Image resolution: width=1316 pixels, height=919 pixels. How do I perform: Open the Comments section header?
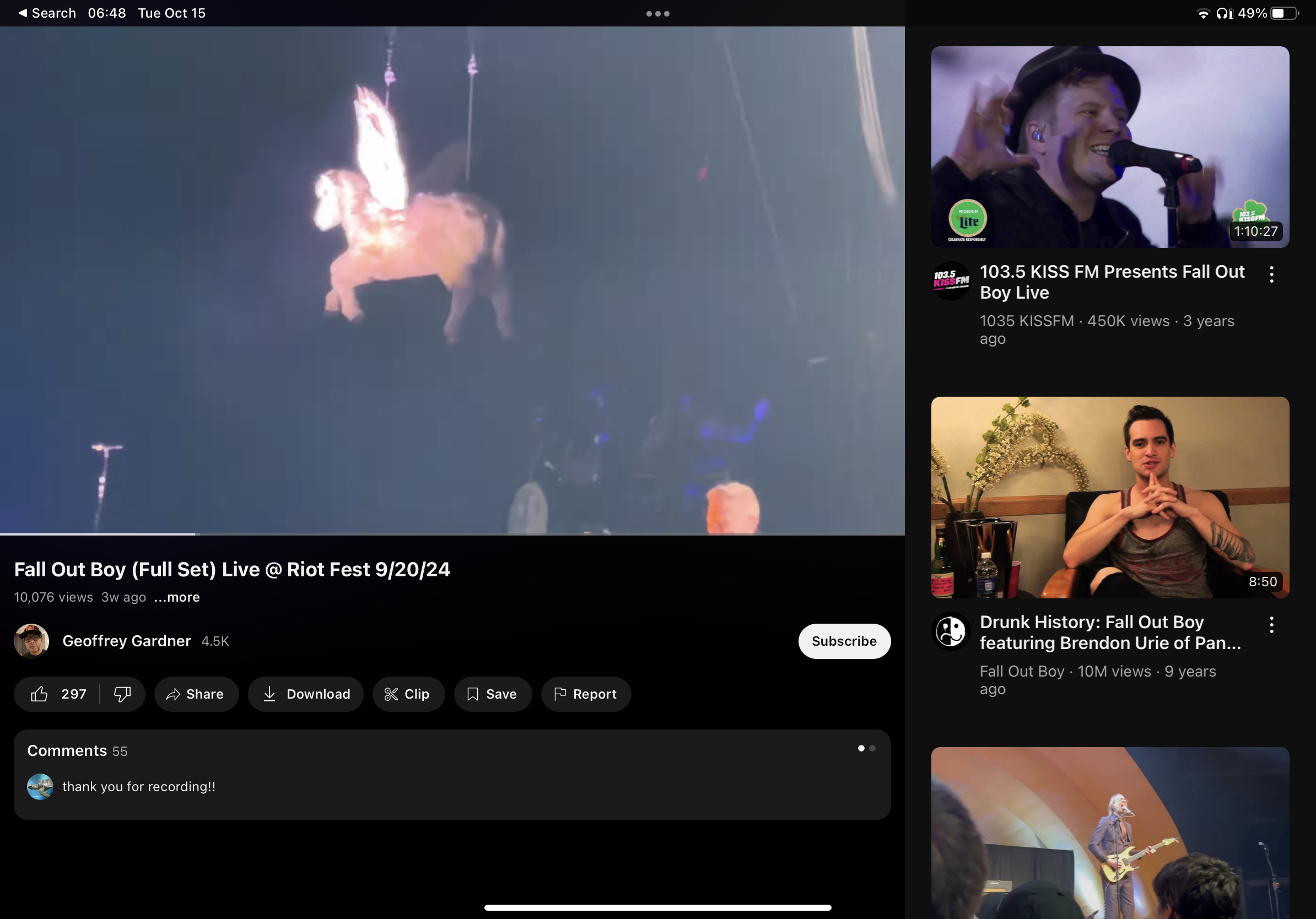click(77, 750)
